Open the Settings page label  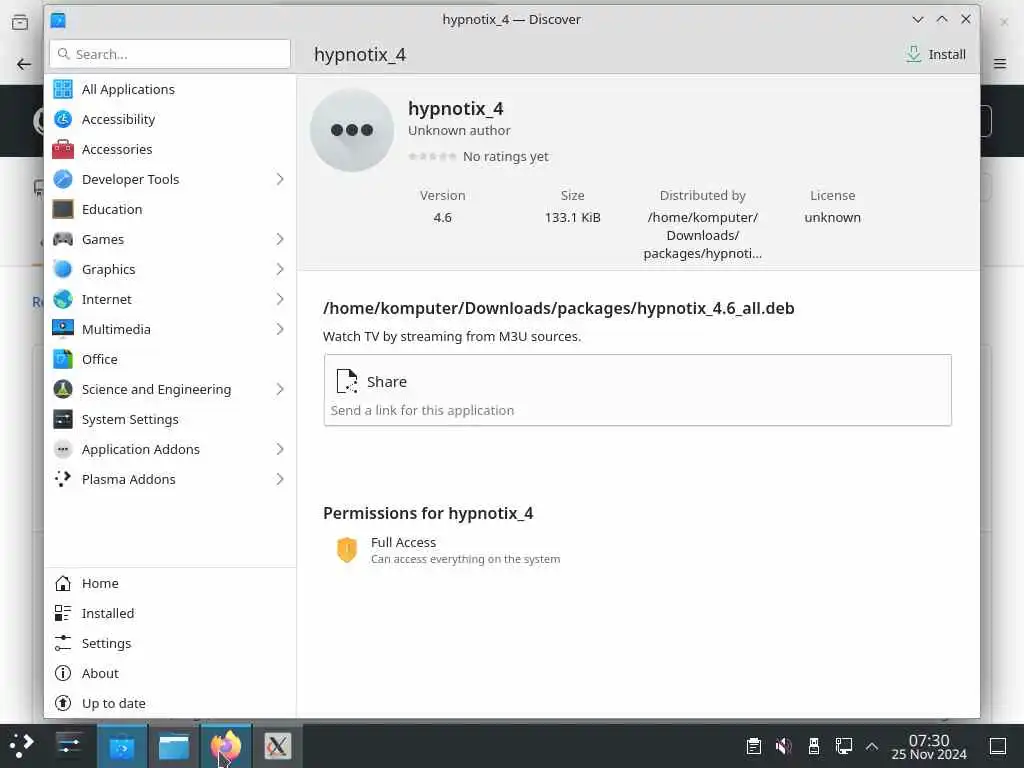(x=106, y=643)
